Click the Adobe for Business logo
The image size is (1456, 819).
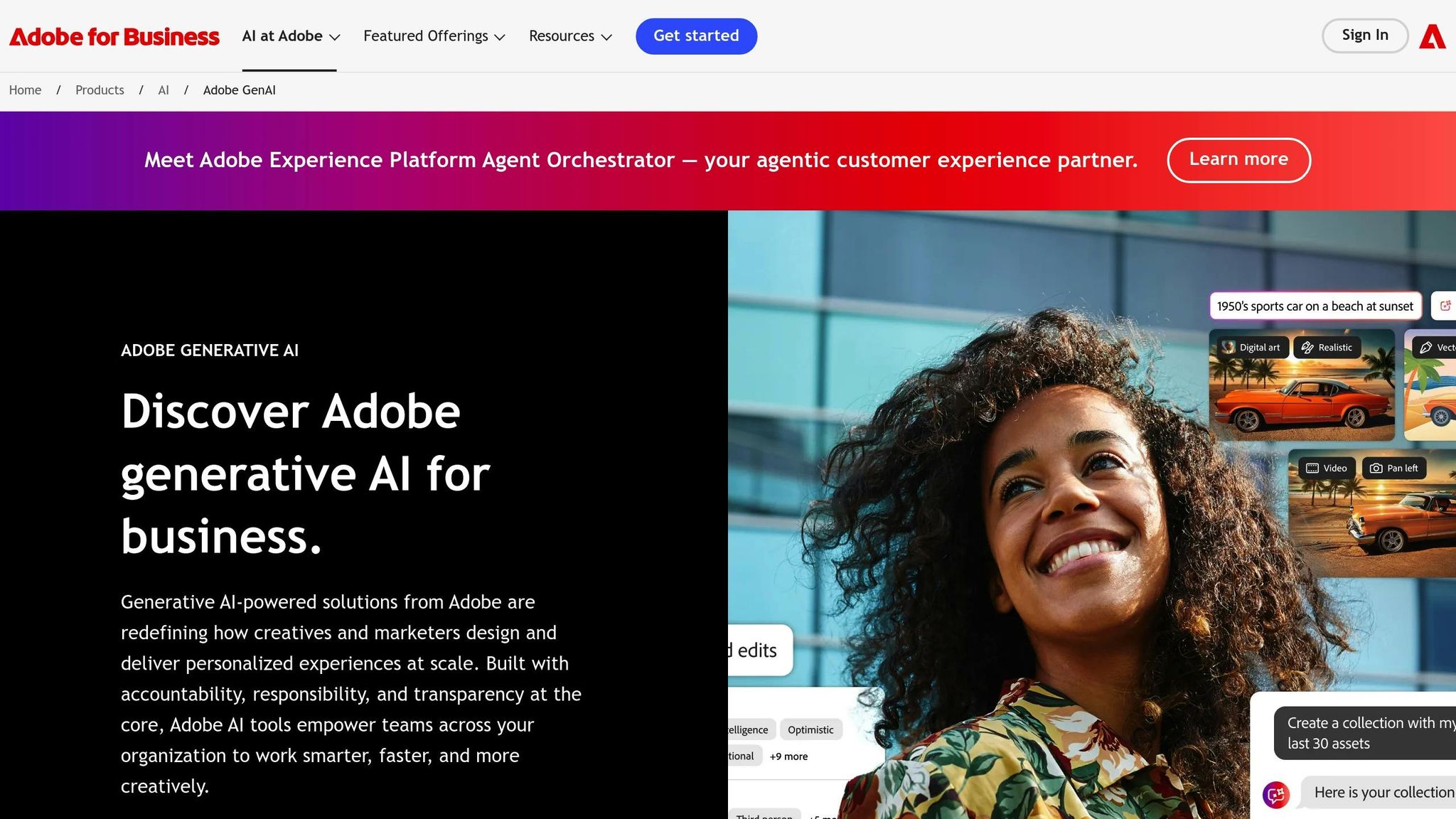(x=114, y=36)
